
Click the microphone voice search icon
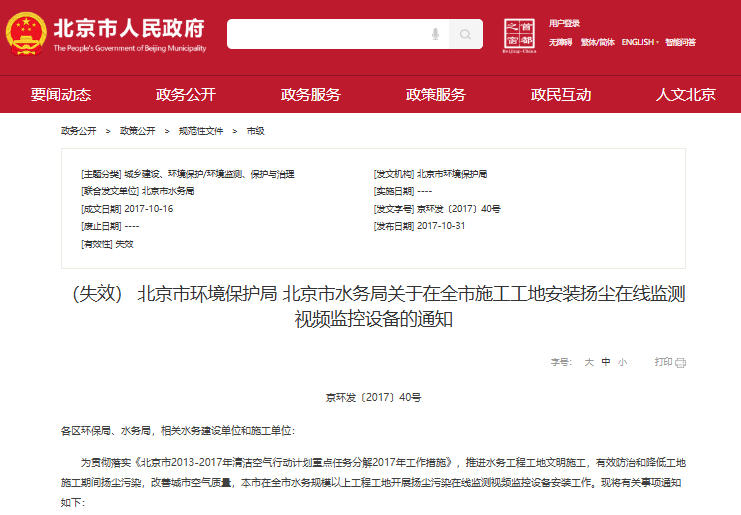(x=435, y=34)
